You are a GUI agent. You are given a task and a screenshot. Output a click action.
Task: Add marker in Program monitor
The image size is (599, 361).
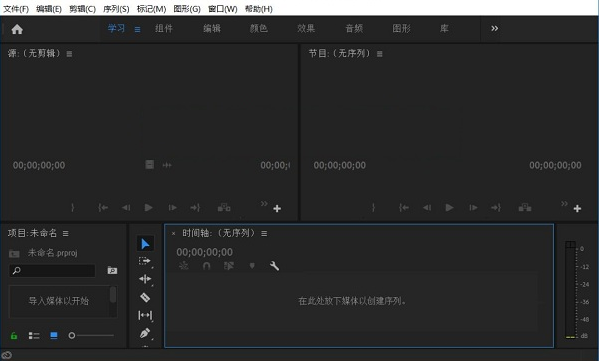click(x=373, y=208)
